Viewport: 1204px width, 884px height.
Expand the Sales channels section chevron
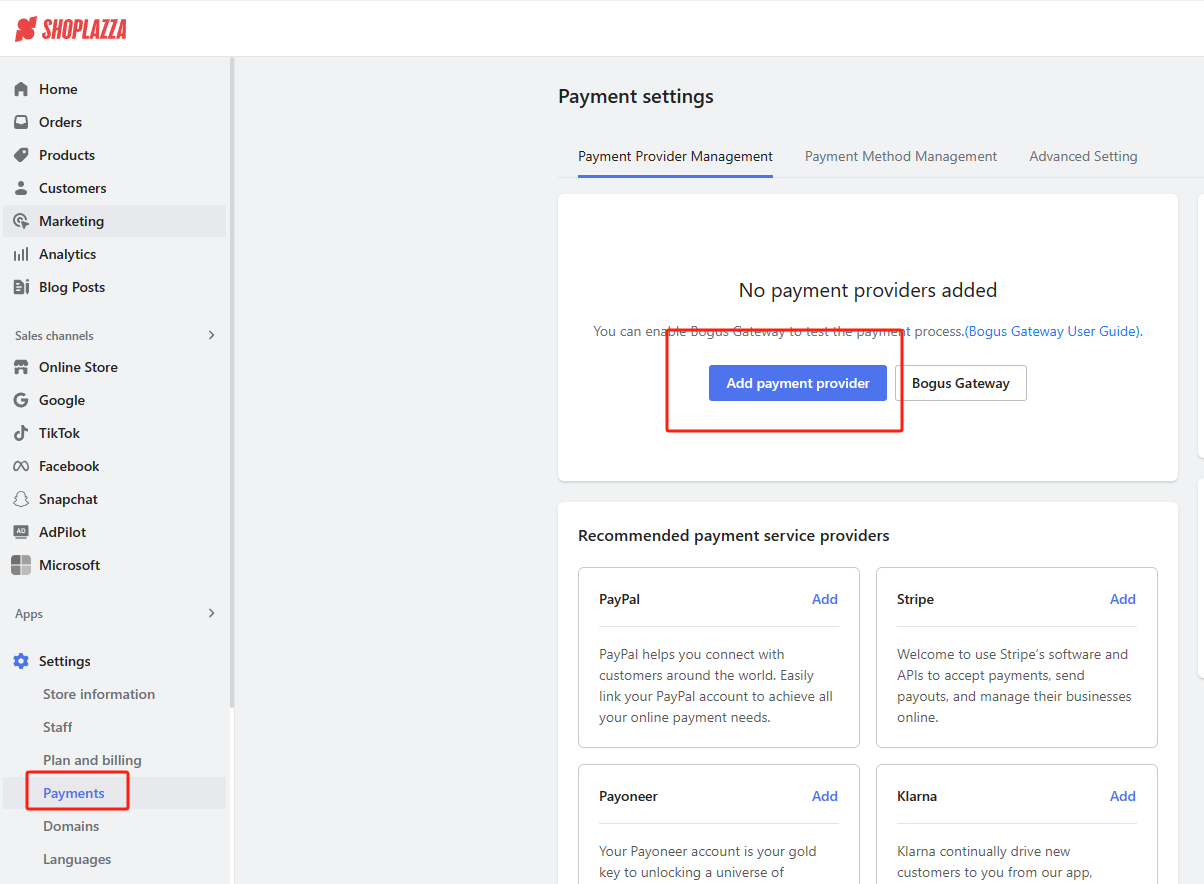coord(211,335)
